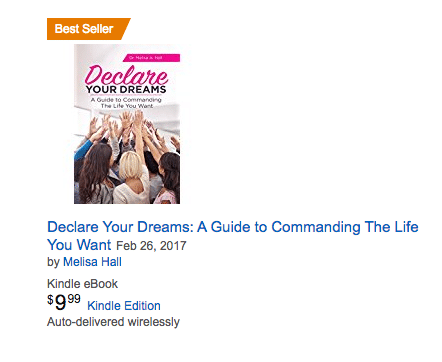442x362 pixels.
Task: Click the pink author banner on cover
Action: coord(152,58)
